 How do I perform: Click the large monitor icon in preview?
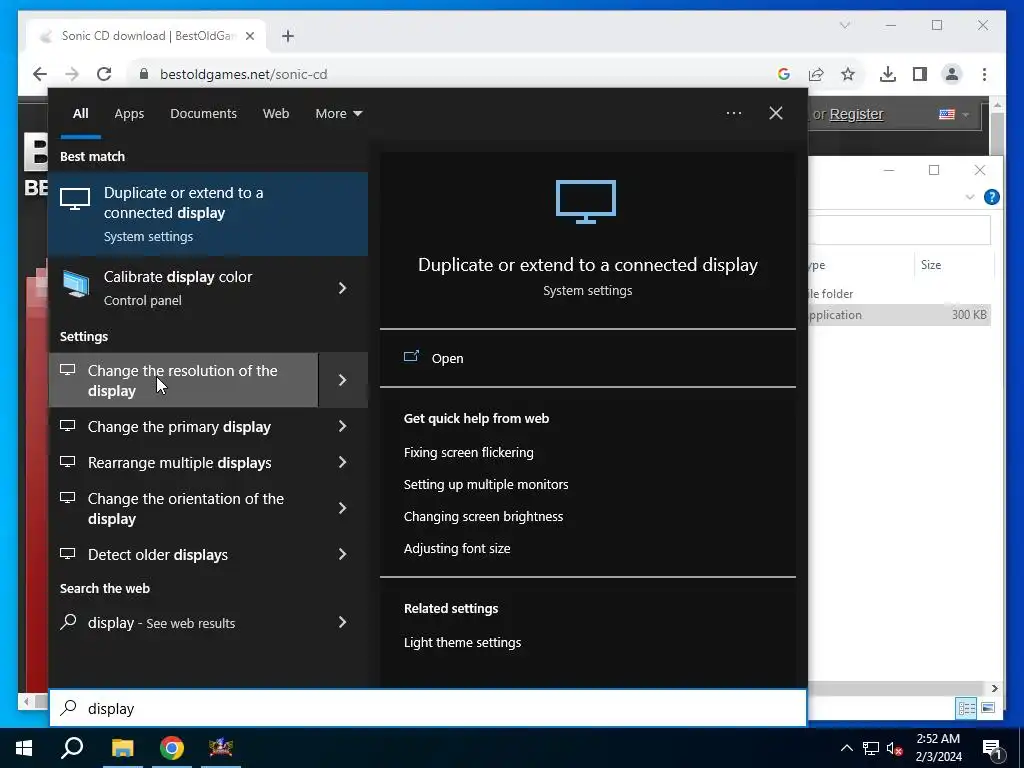[x=586, y=201]
